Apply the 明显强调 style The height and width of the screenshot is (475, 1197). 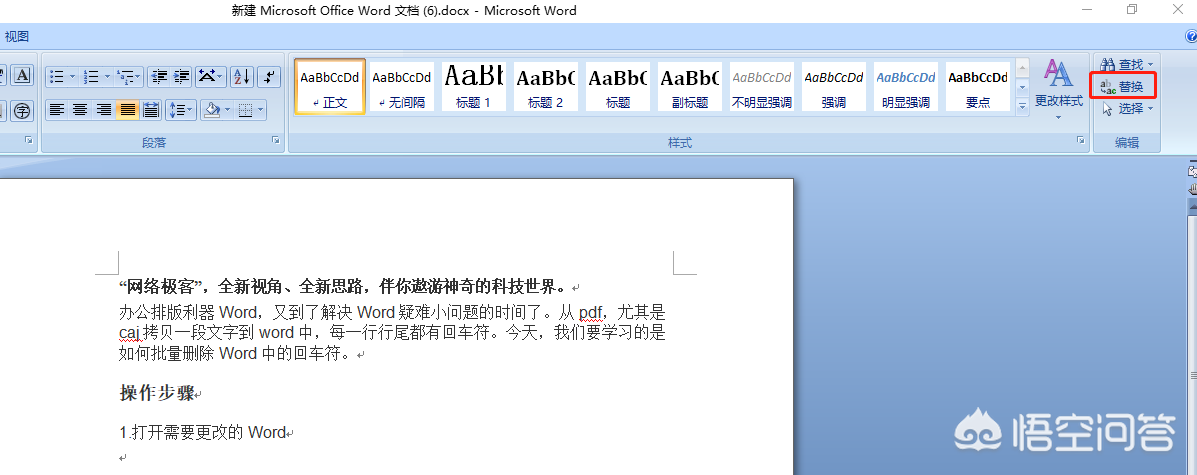point(905,87)
